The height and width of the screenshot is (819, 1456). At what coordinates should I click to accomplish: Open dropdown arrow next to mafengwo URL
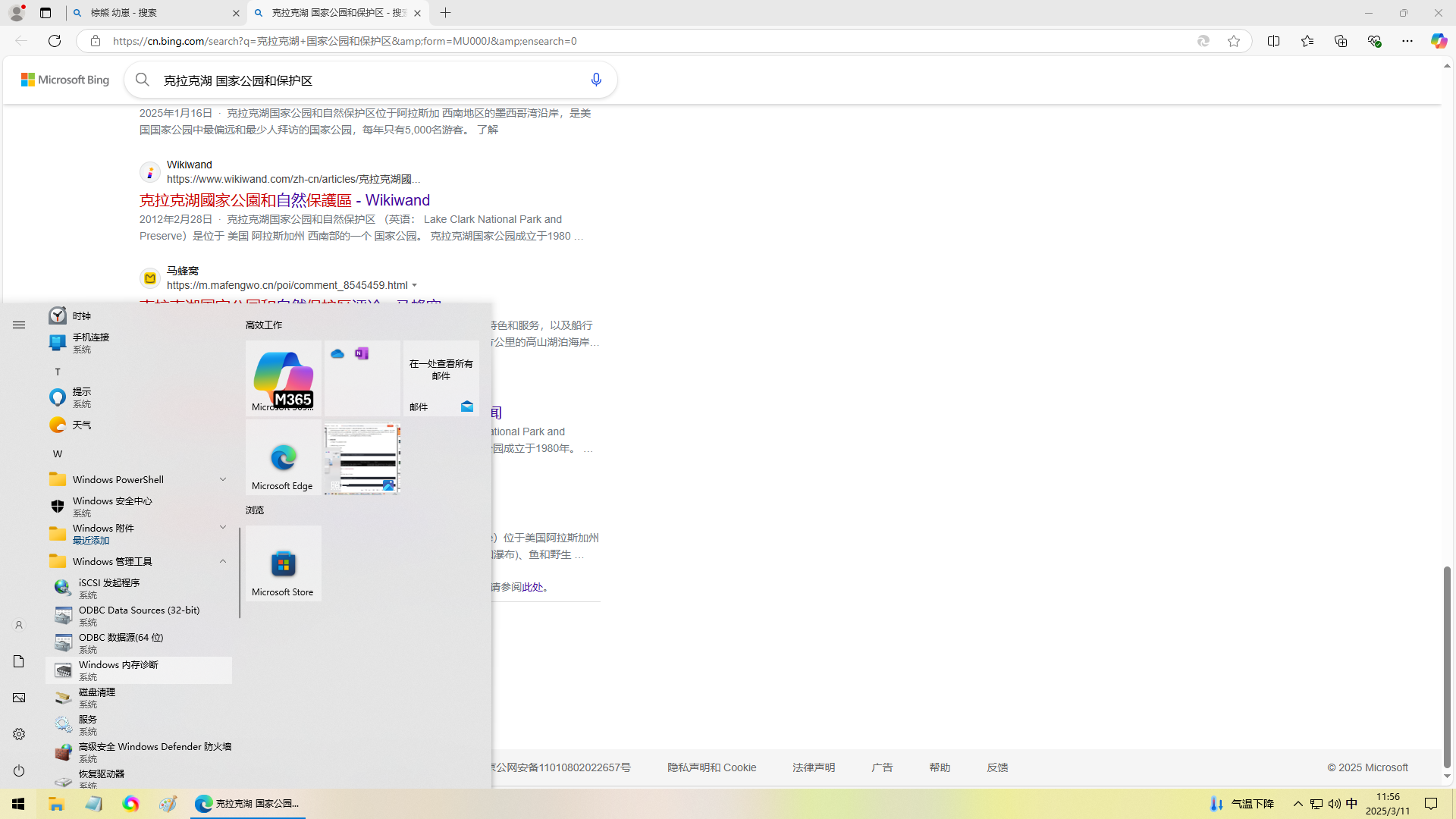point(415,286)
